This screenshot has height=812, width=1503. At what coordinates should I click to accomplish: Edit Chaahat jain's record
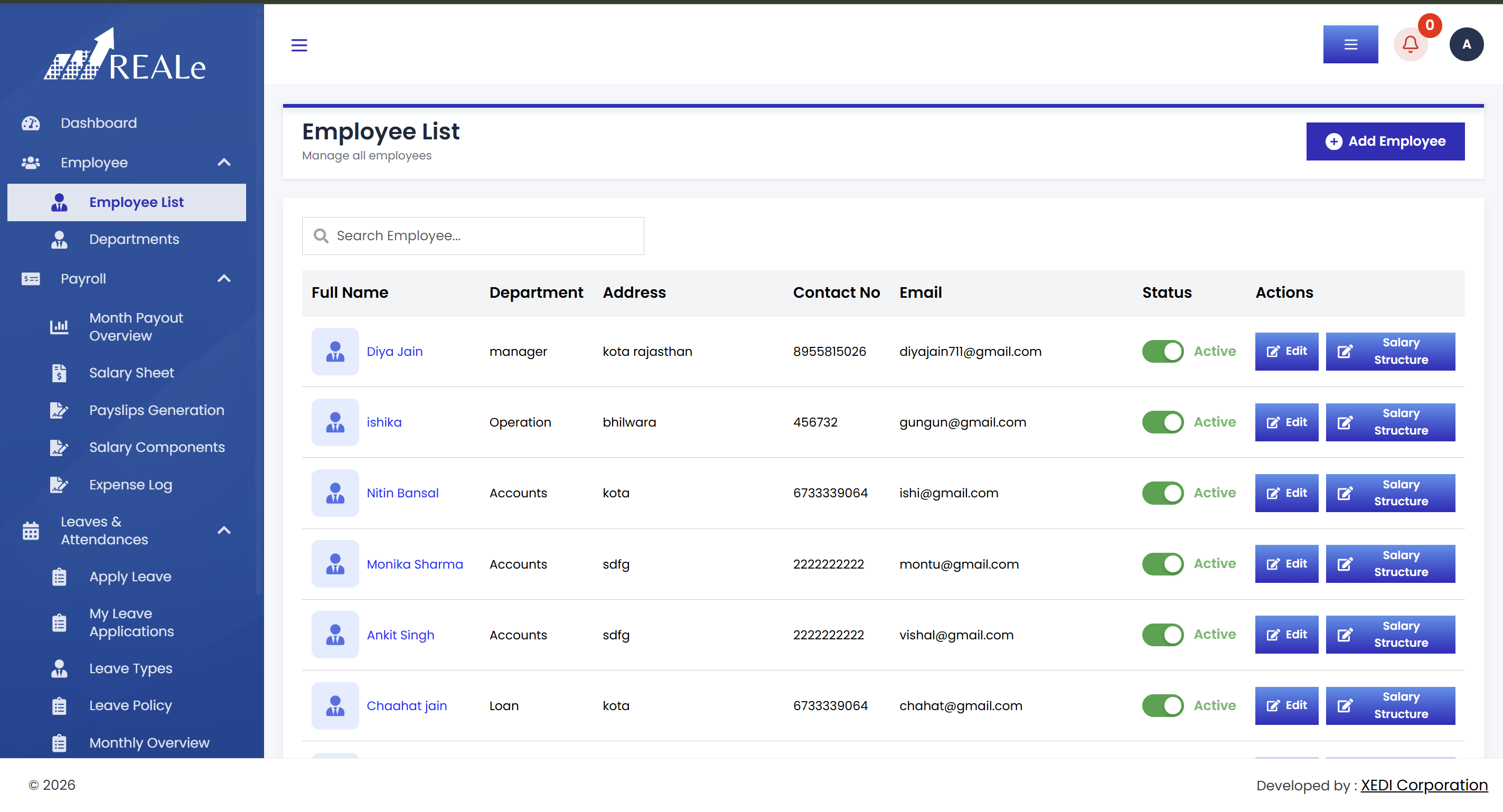pyautogui.click(x=1286, y=706)
